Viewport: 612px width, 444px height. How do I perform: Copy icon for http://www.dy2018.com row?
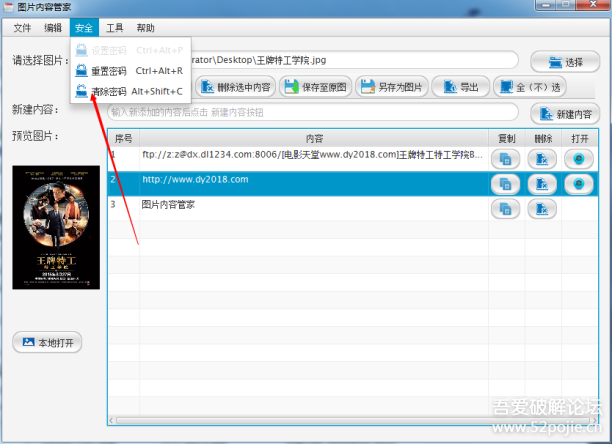click(505, 184)
